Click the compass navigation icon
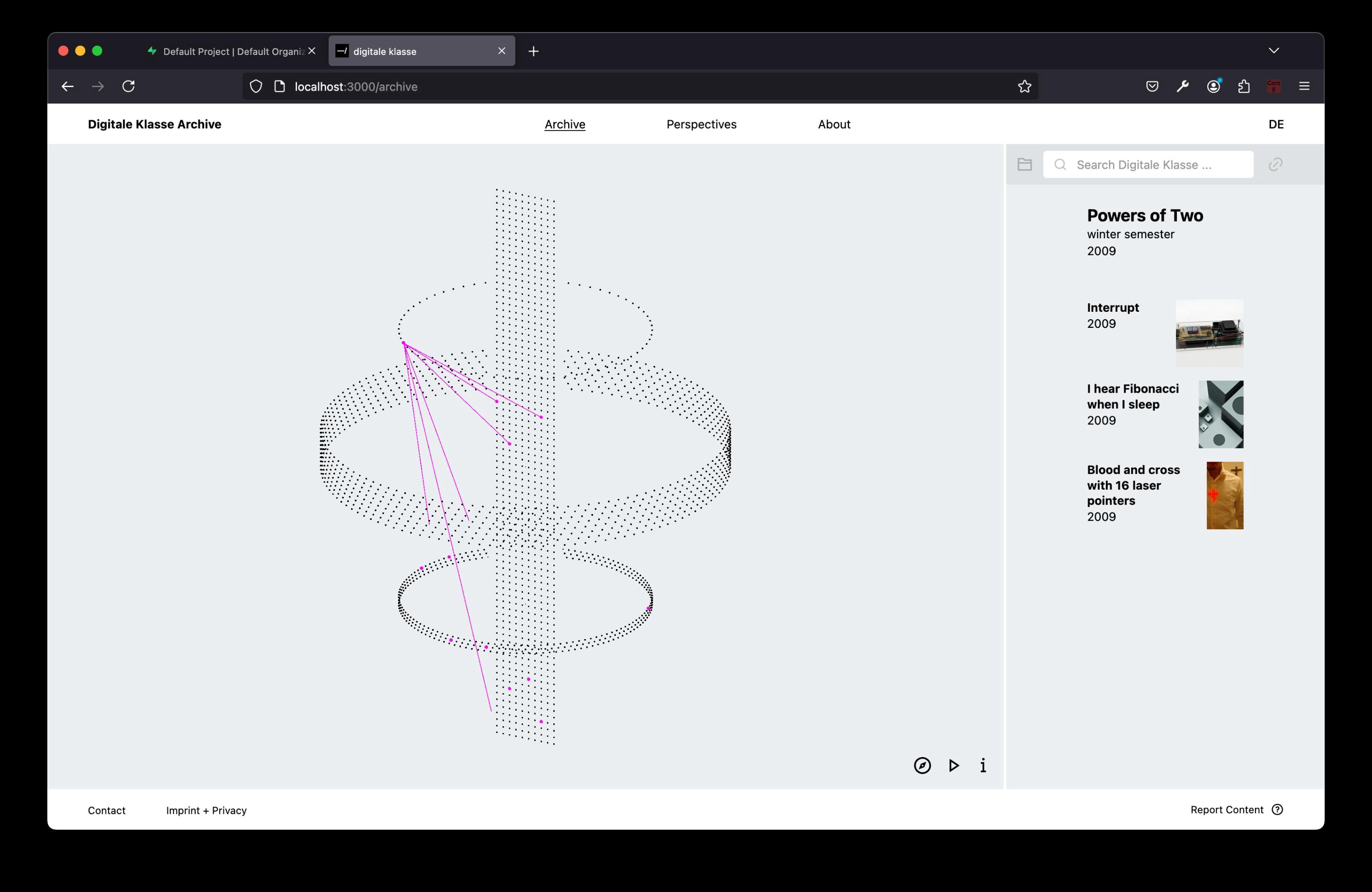This screenshot has width=1372, height=892. [x=922, y=765]
